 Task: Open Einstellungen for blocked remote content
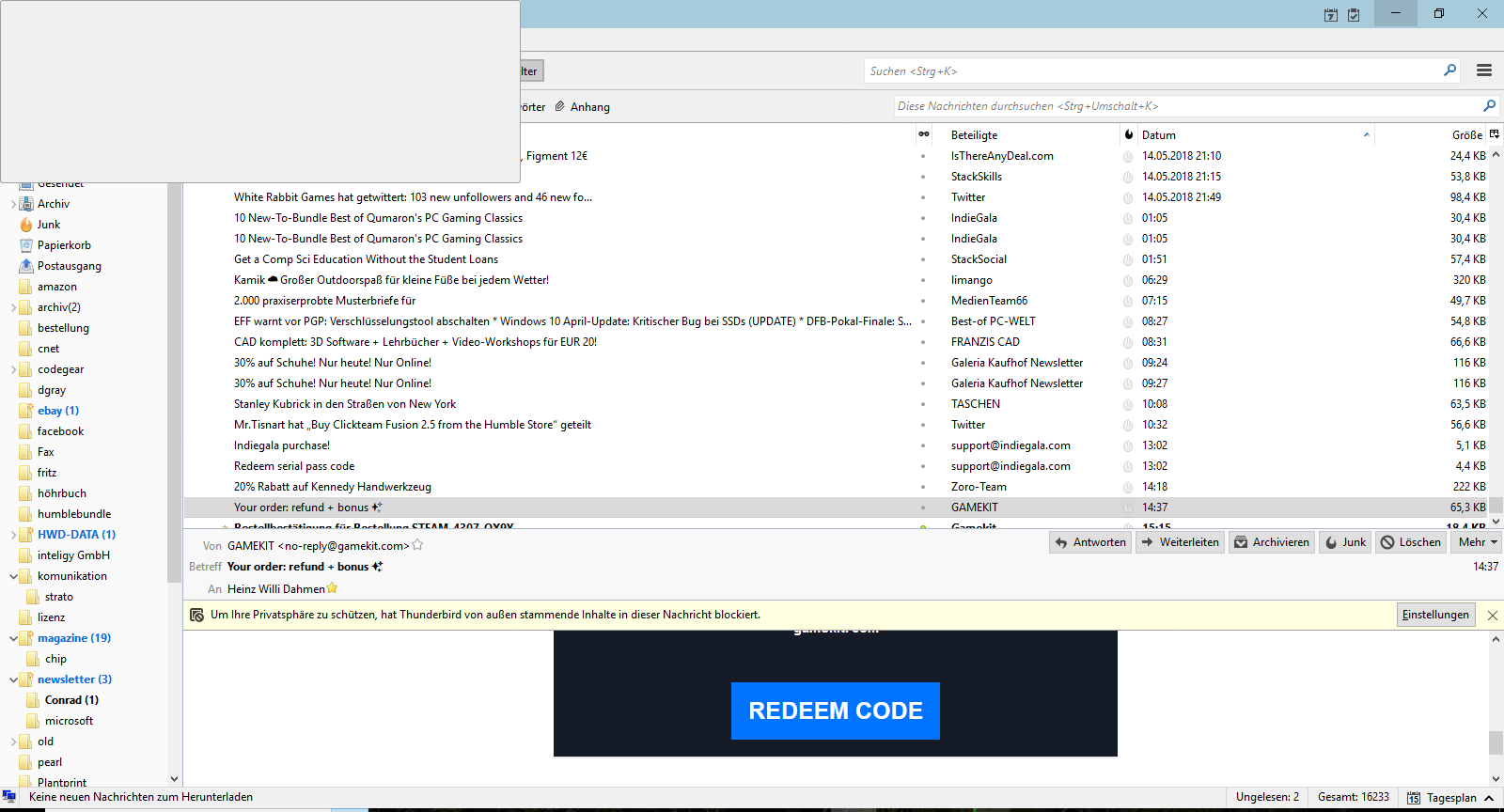pos(1435,615)
